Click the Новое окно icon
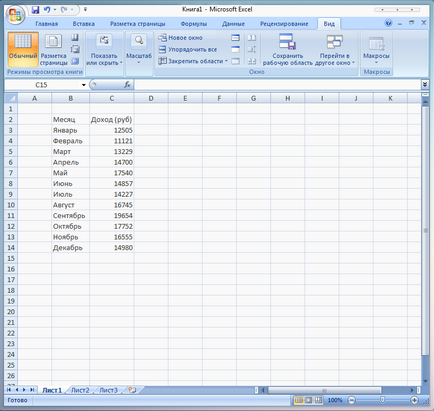The width and height of the screenshot is (434, 411). pyautogui.click(x=162, y=38)
